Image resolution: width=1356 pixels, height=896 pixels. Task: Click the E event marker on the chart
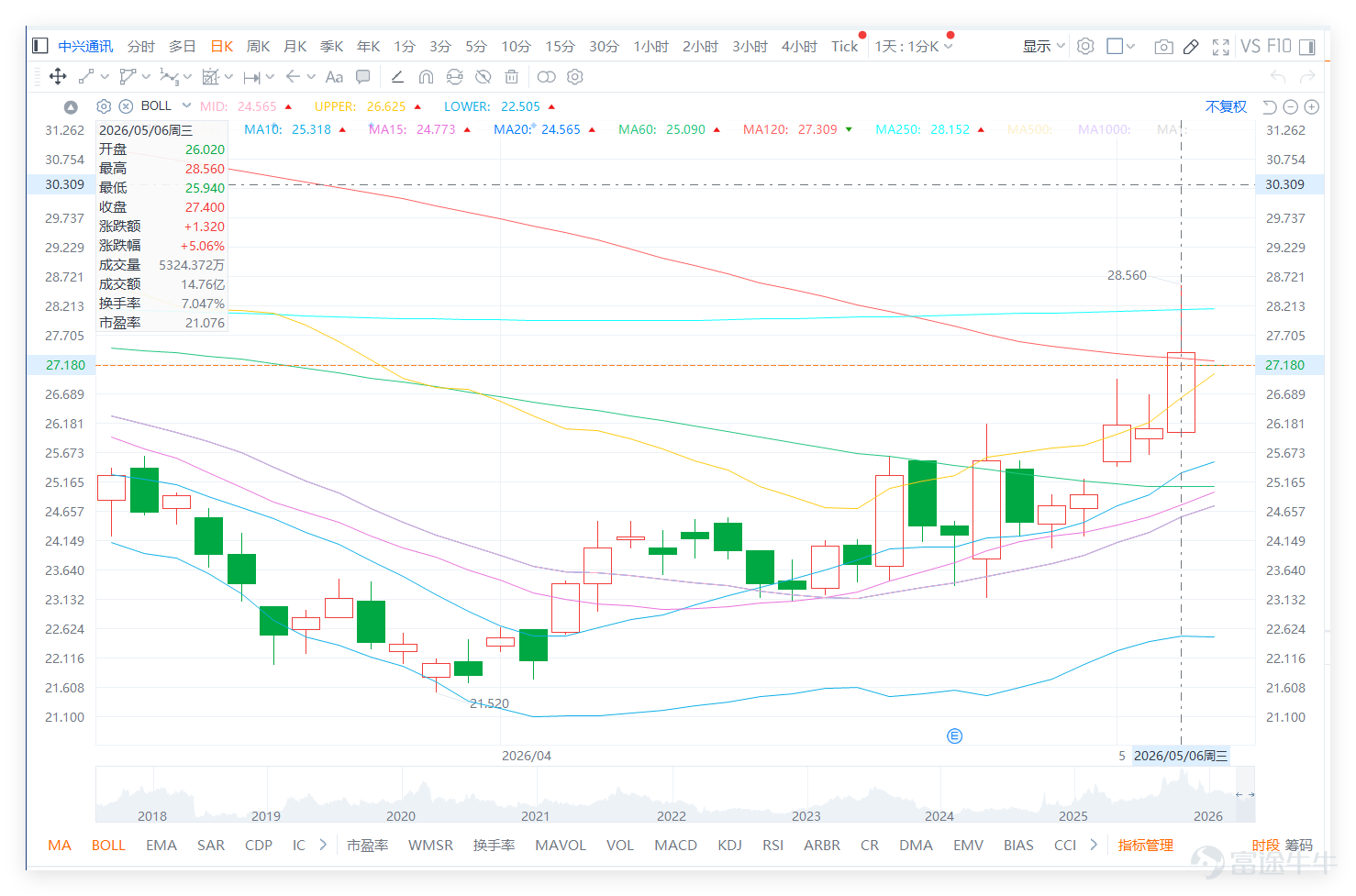[954, 736]
